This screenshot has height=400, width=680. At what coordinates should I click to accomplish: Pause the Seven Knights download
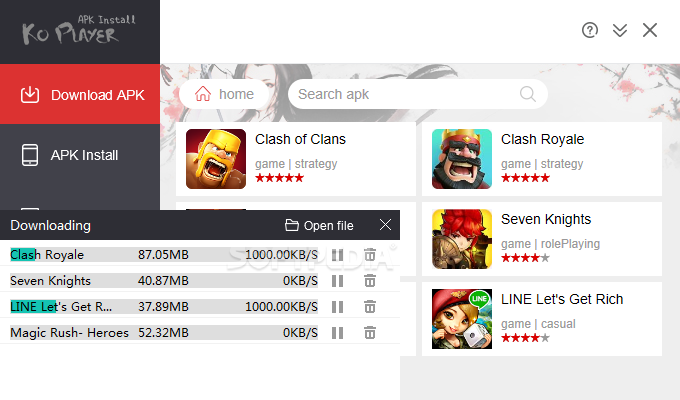coord(337,281)
